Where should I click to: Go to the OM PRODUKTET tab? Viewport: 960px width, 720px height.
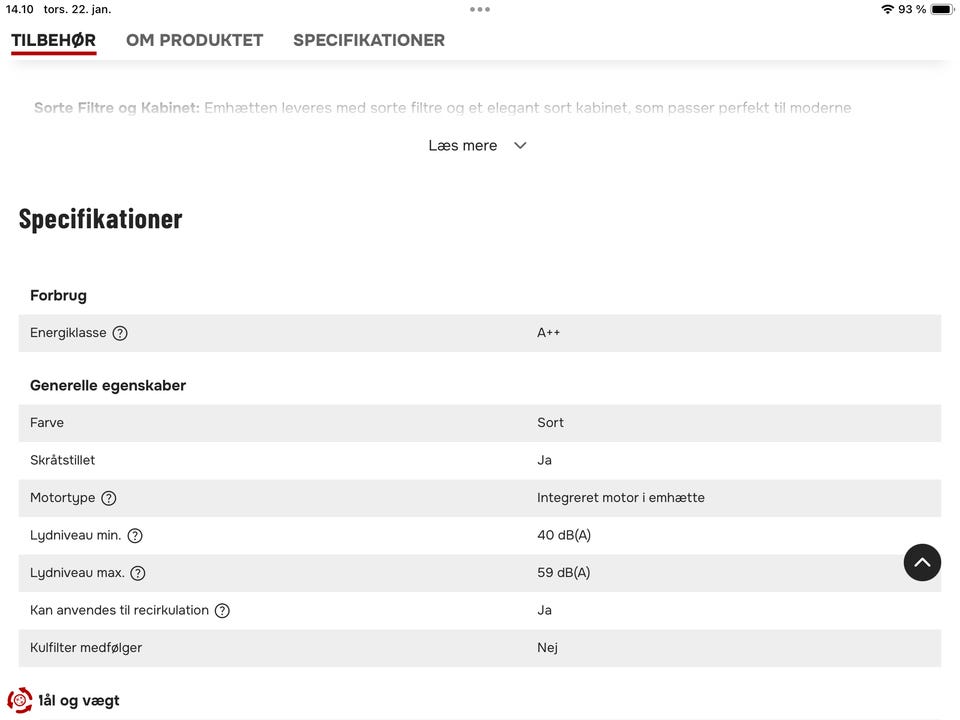click(194, 40)
